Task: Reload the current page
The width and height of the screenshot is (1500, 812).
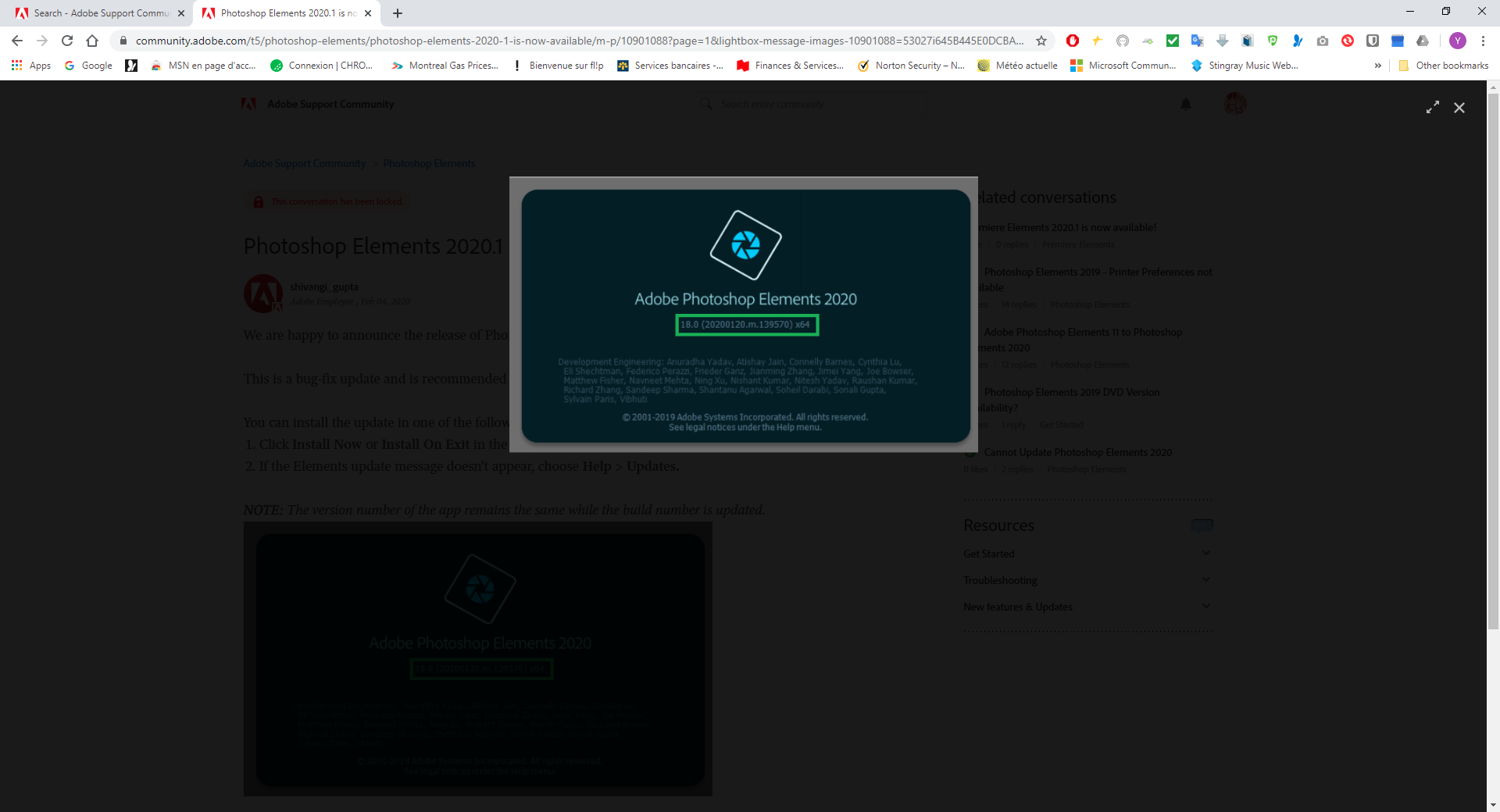Action: click(x=67, y=41)
